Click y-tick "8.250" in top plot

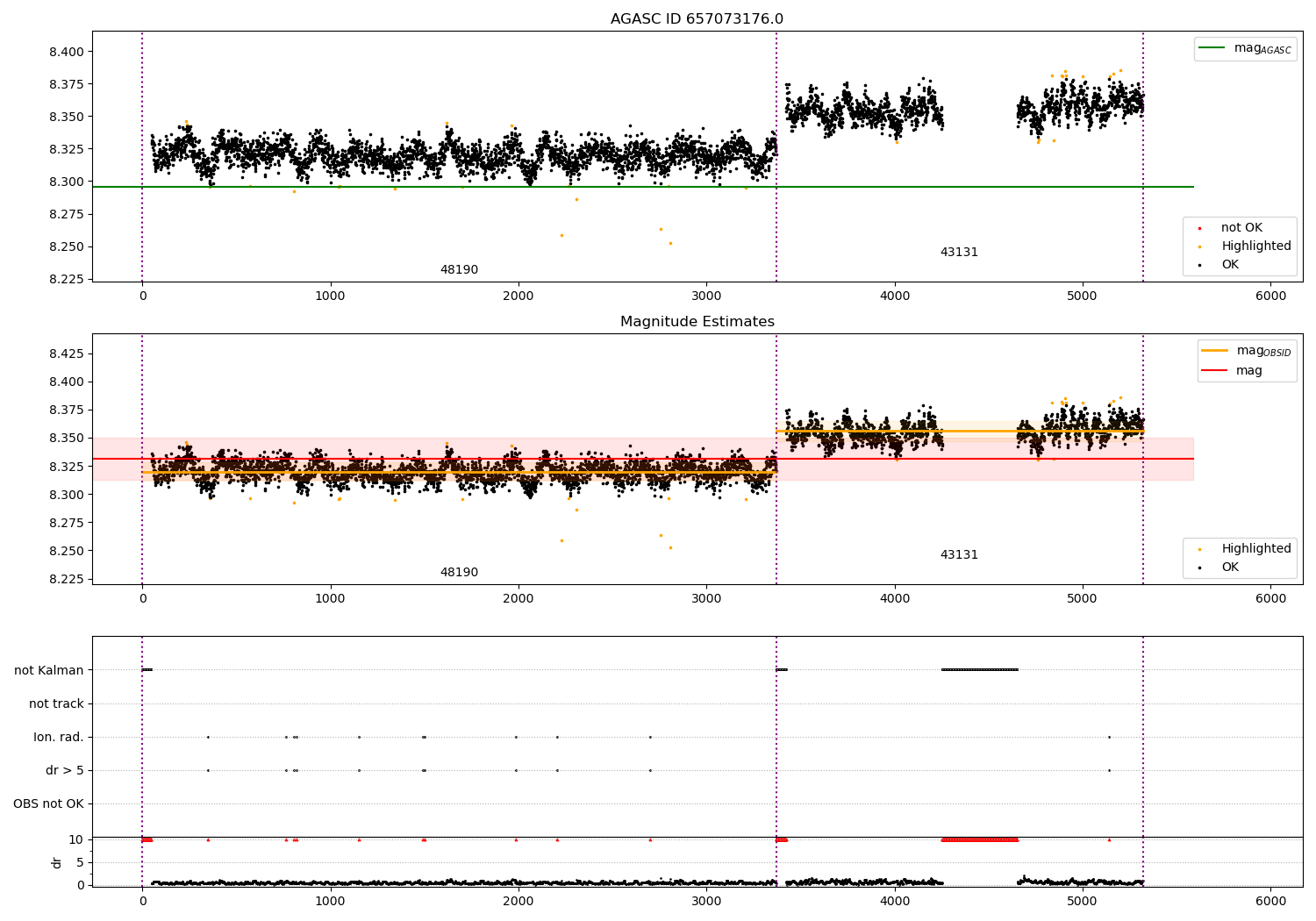pyautogui.click(x=67, y=247)
